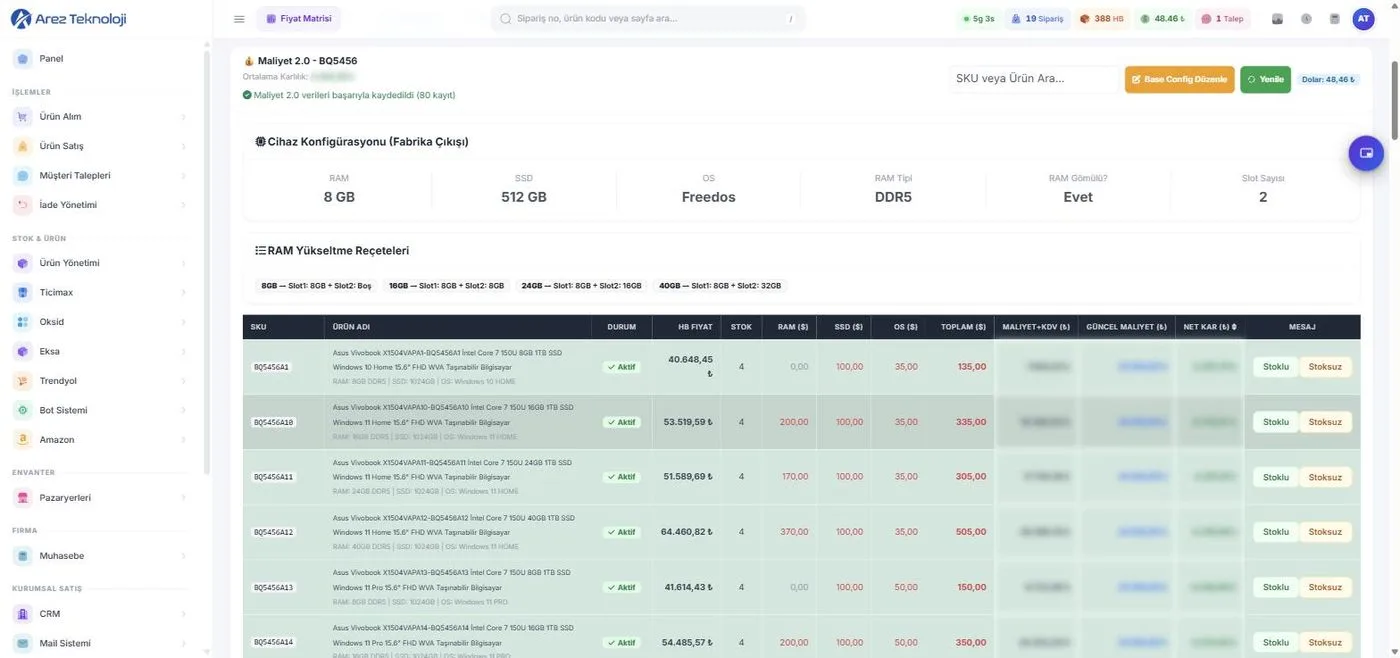Sort by the NET KAR column header

(1210, 327)
